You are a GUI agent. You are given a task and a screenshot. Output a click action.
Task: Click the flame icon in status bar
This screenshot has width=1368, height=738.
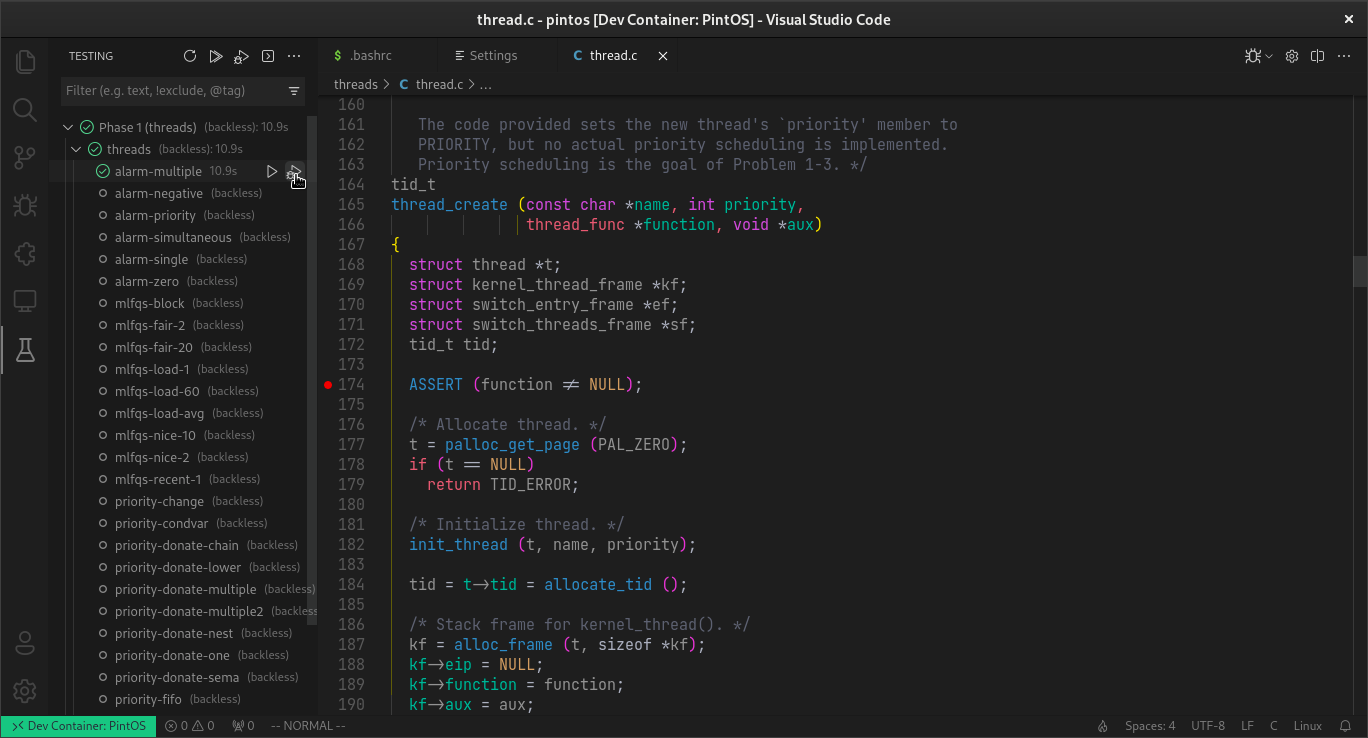point(1103,726)
